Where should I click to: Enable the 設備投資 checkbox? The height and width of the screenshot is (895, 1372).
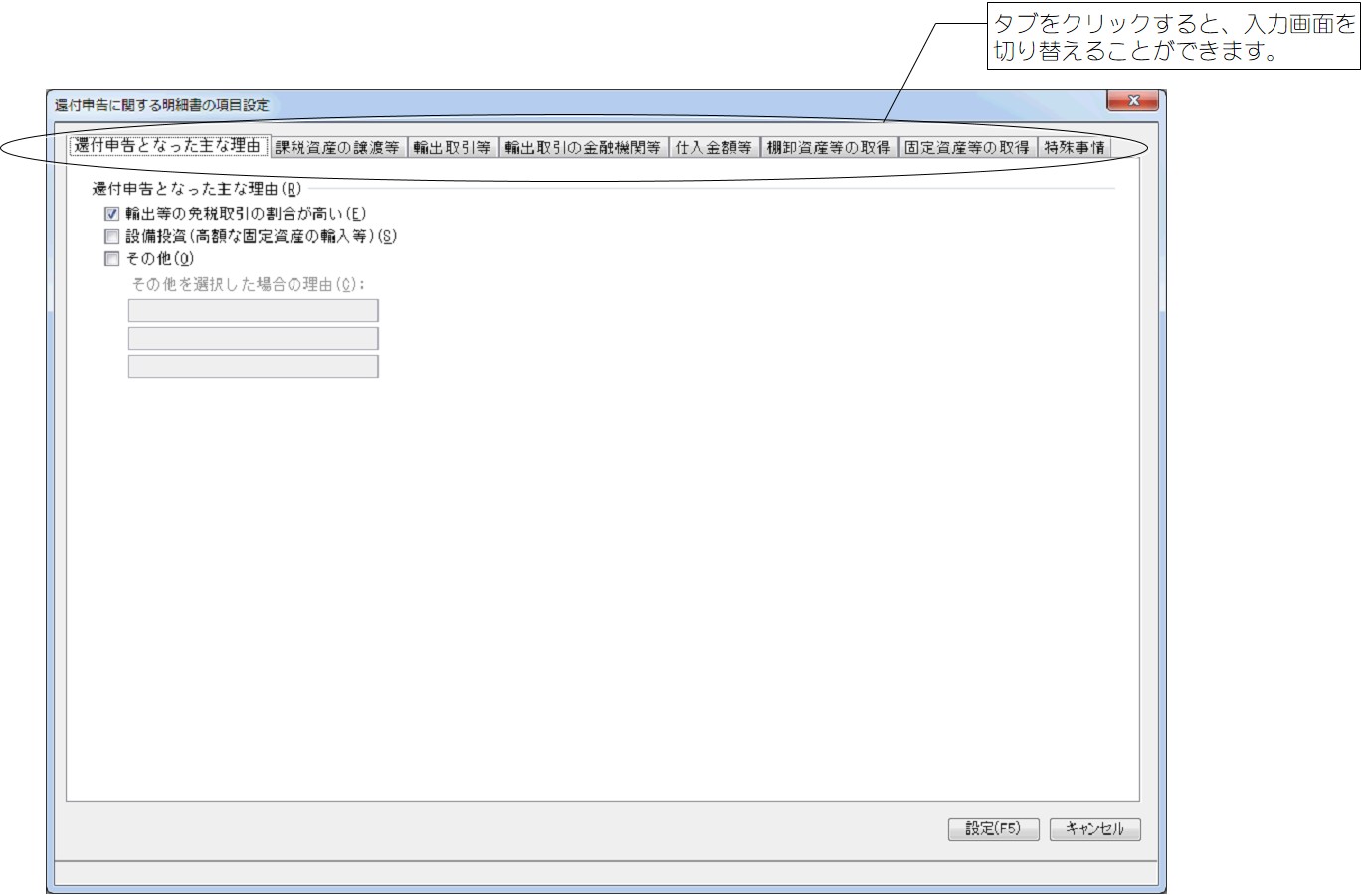click(111, 236)
